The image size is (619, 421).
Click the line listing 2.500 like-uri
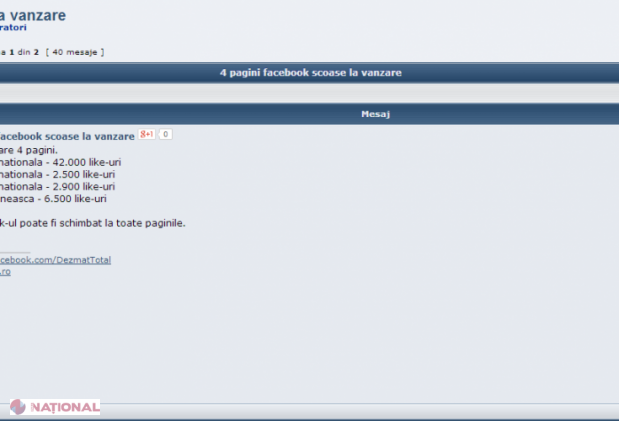click(x=58, y=175)
